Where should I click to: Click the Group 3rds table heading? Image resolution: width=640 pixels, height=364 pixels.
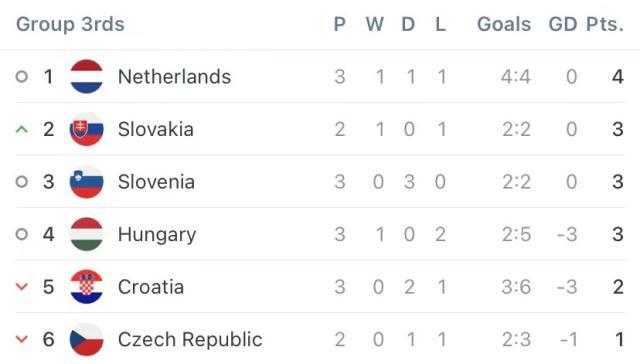(70, 24)
